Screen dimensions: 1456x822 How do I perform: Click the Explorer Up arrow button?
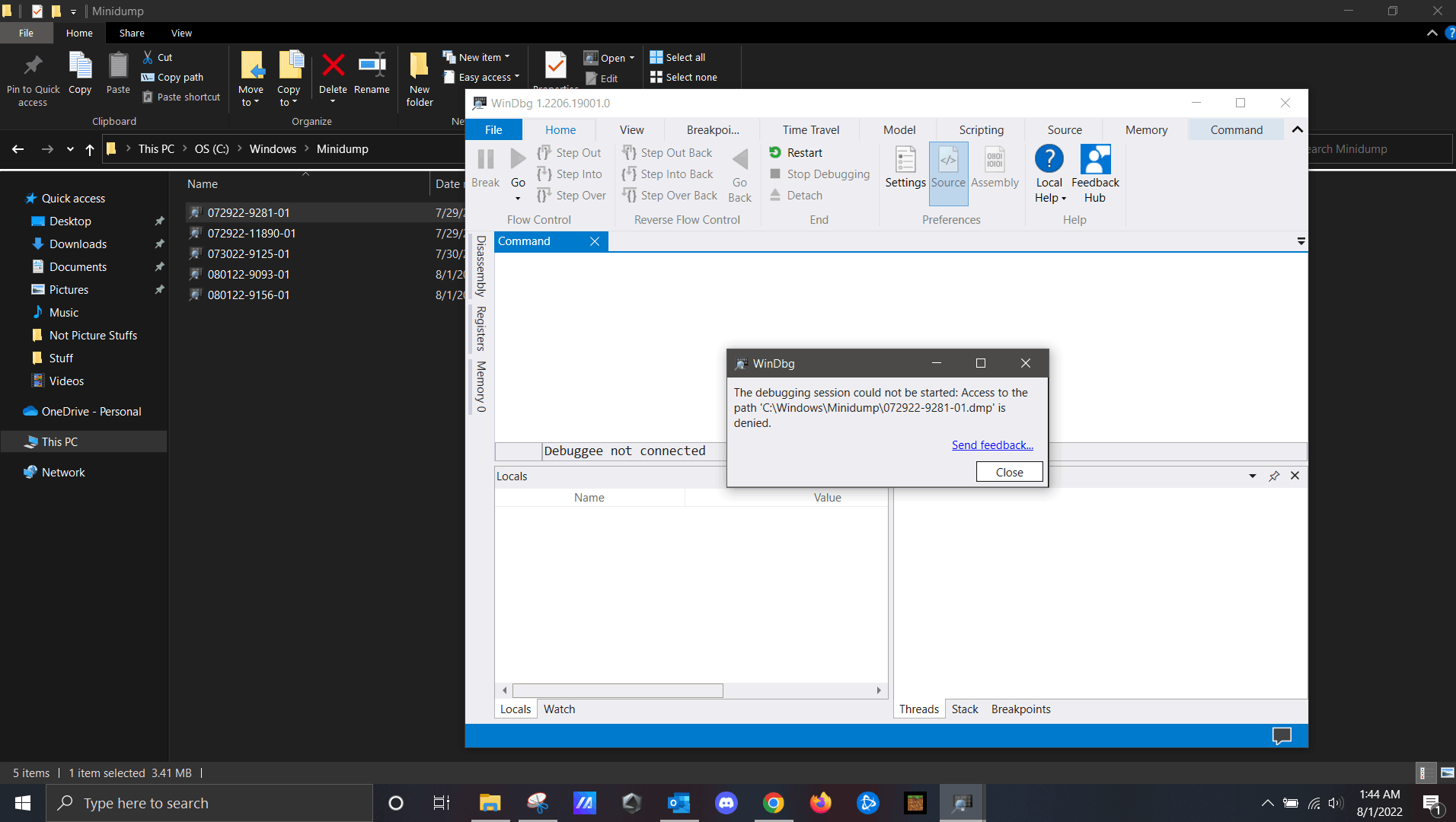90,149
